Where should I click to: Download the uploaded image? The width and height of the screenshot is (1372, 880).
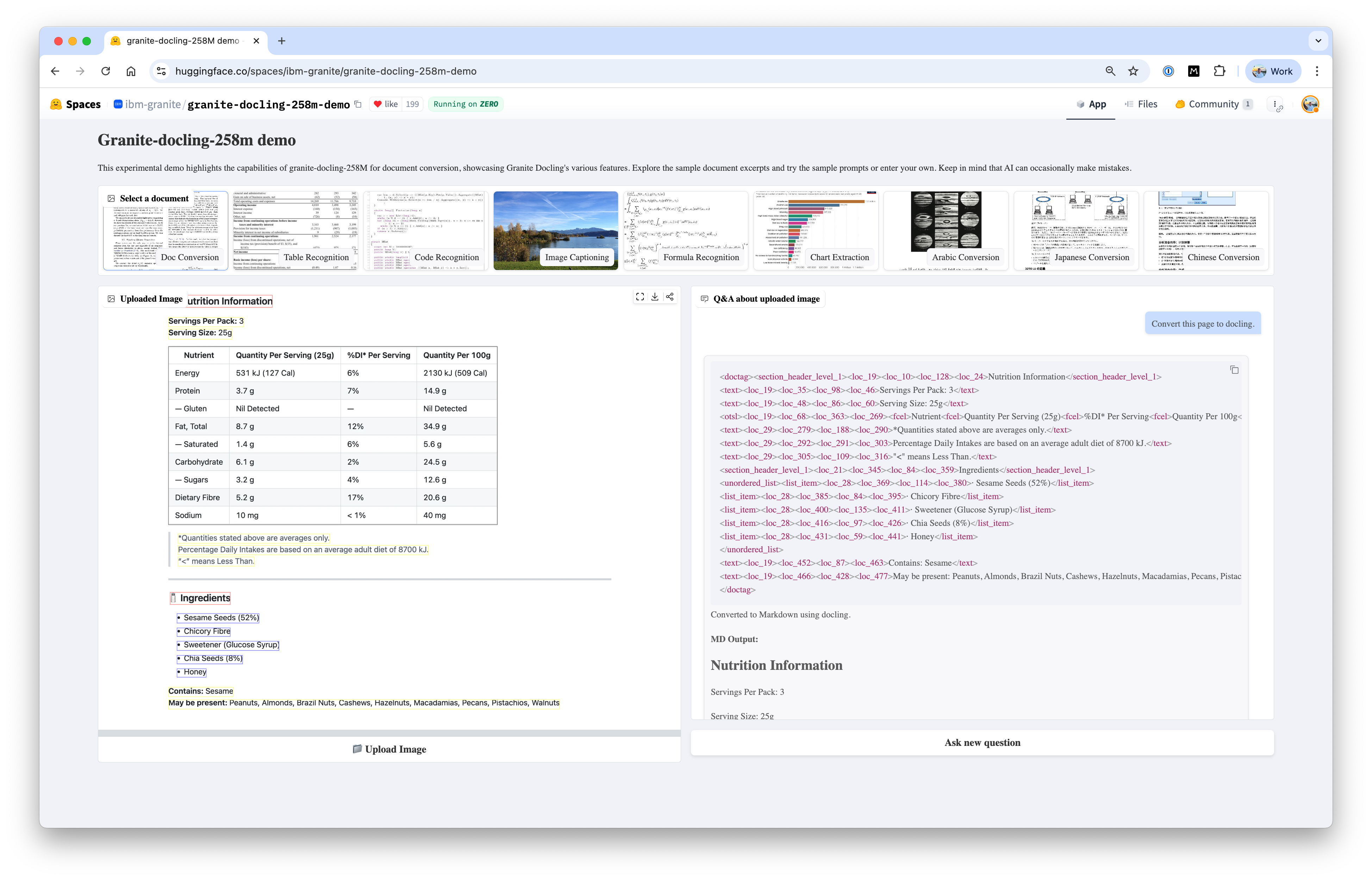tap(655, 297)
